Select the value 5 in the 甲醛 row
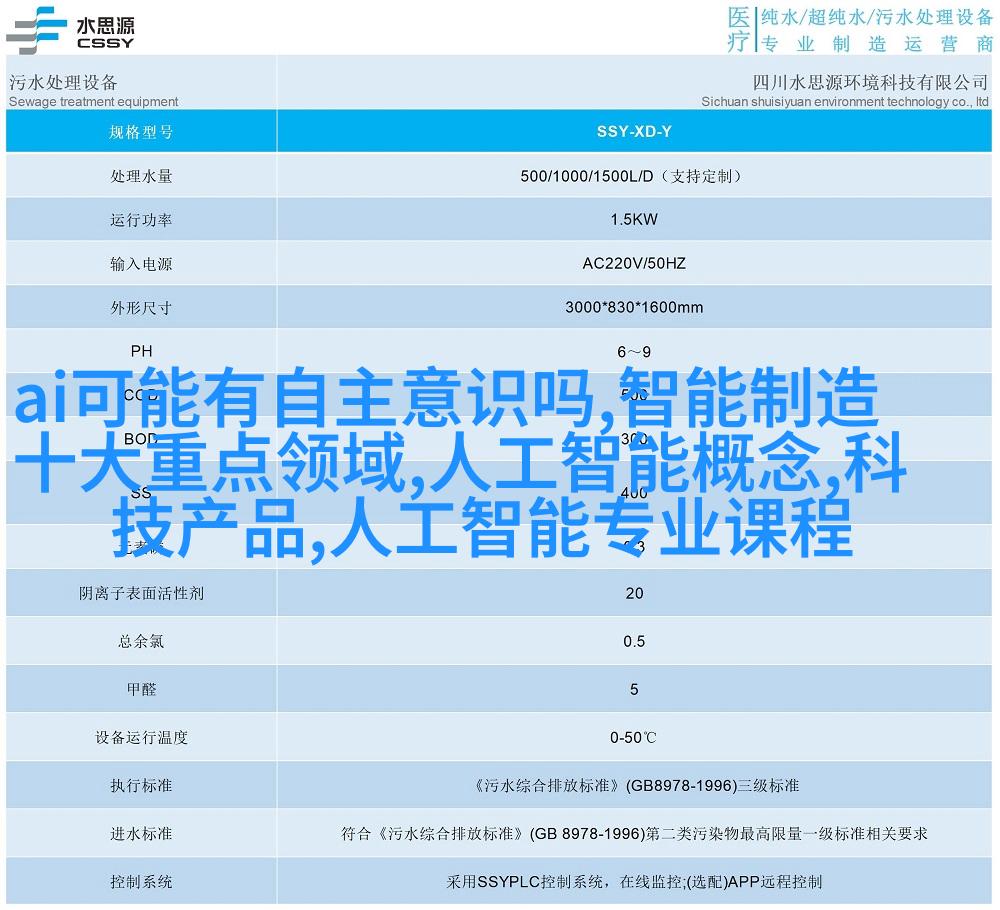The width and height of the screenshot is (1000, 910). (634, 689)
